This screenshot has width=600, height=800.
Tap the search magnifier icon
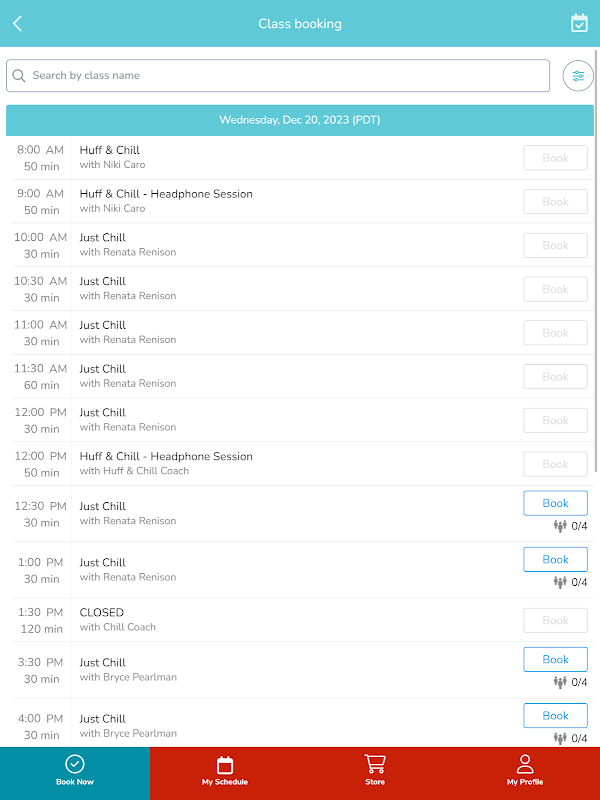19,76
